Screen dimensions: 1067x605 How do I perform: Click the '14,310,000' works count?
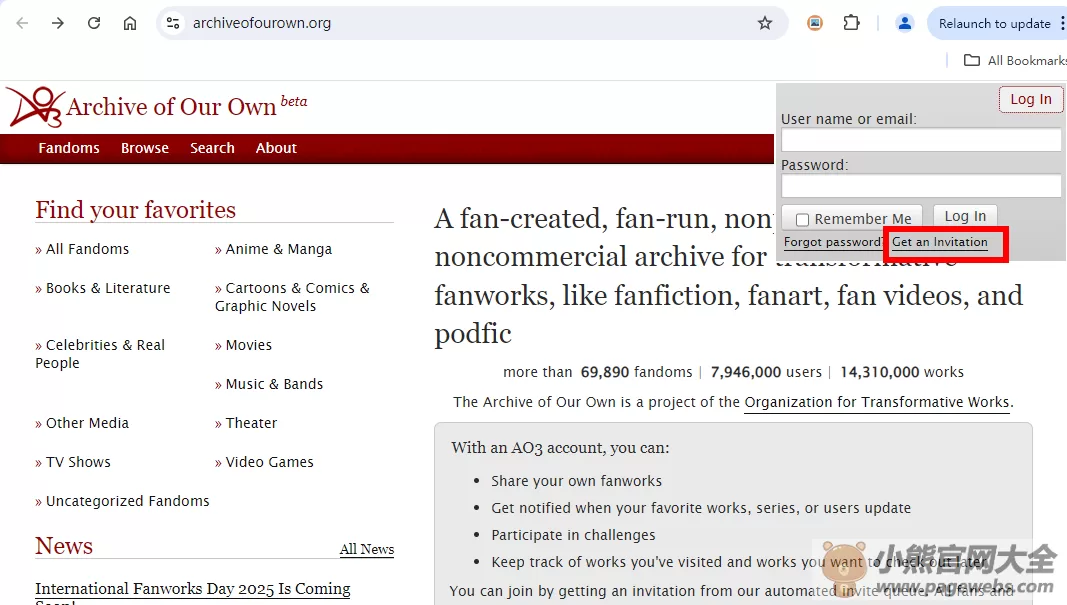click(x=880, y=372)
